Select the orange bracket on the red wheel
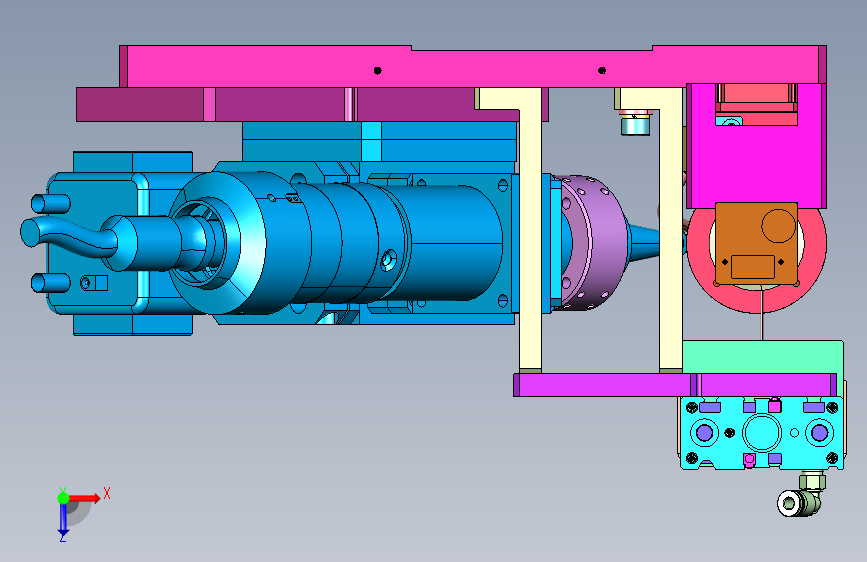Viewport: 867px width, 562px height. [x=756, y=243]
